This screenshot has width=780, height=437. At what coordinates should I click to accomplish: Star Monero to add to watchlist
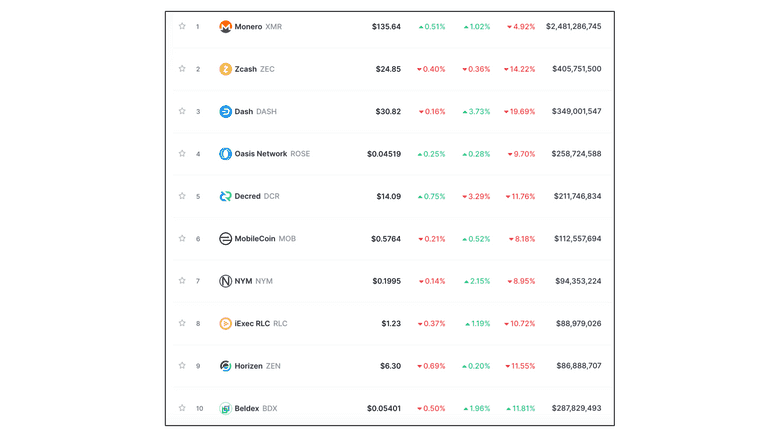pyautogui.click(x=182, y=27)
